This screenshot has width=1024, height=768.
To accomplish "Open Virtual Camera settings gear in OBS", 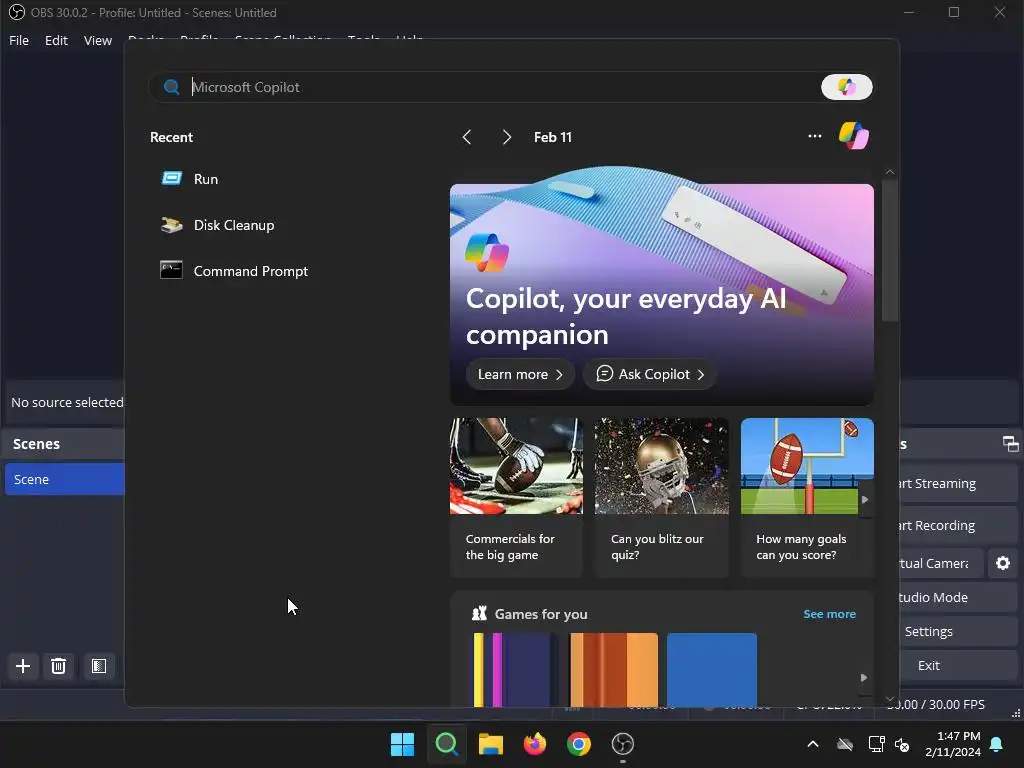I will [1002, 563].
